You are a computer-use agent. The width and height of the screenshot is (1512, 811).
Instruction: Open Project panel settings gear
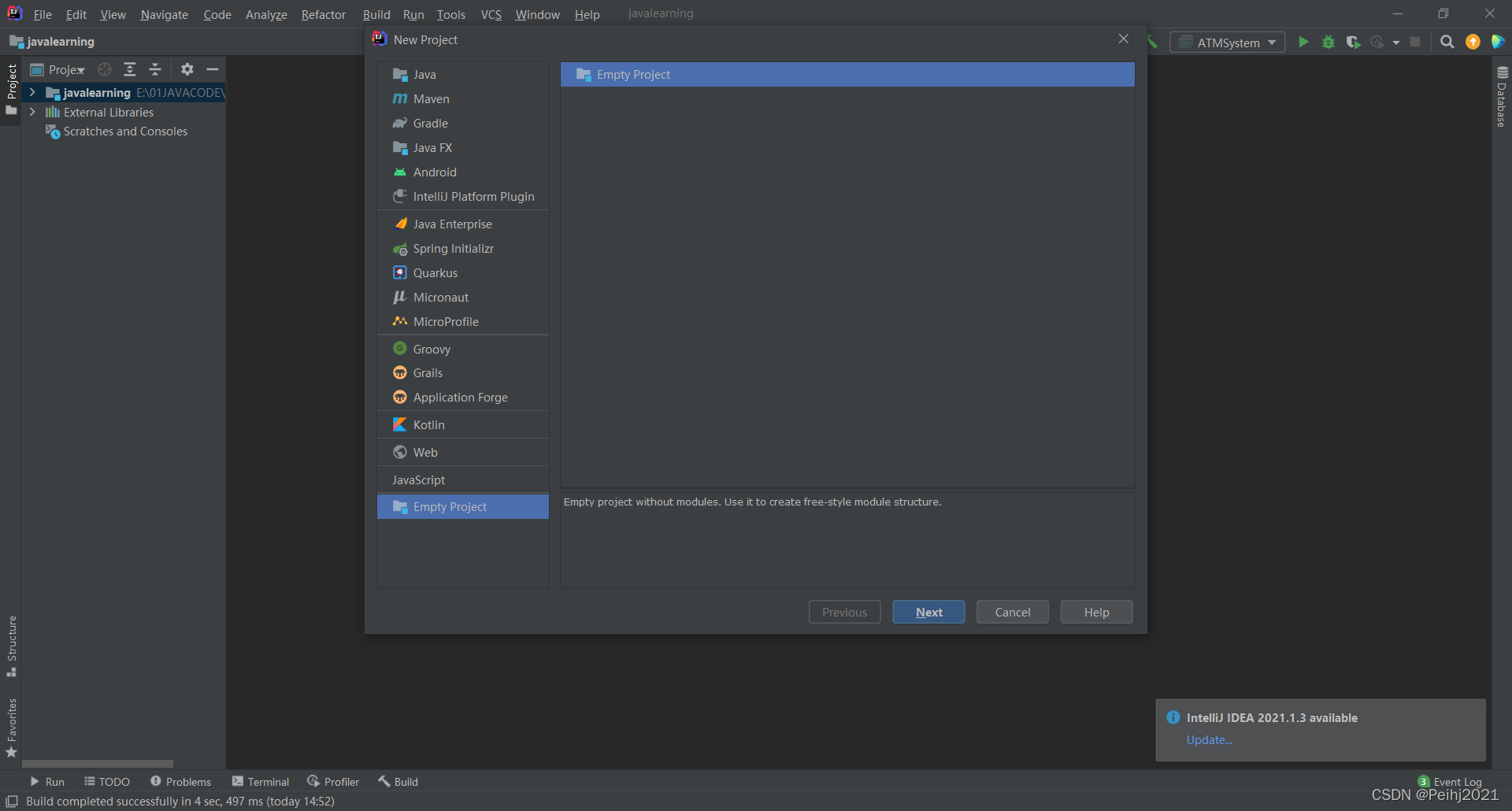pos(187,69)
